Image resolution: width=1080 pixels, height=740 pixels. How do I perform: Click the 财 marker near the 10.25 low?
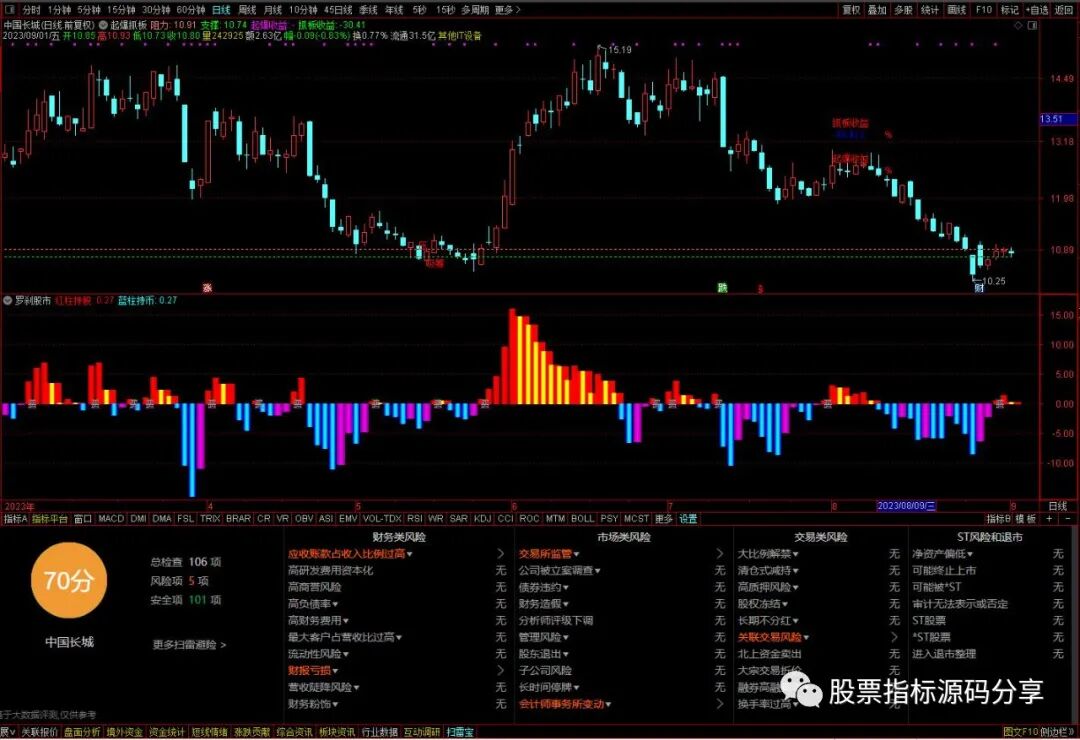coord(979,288)
